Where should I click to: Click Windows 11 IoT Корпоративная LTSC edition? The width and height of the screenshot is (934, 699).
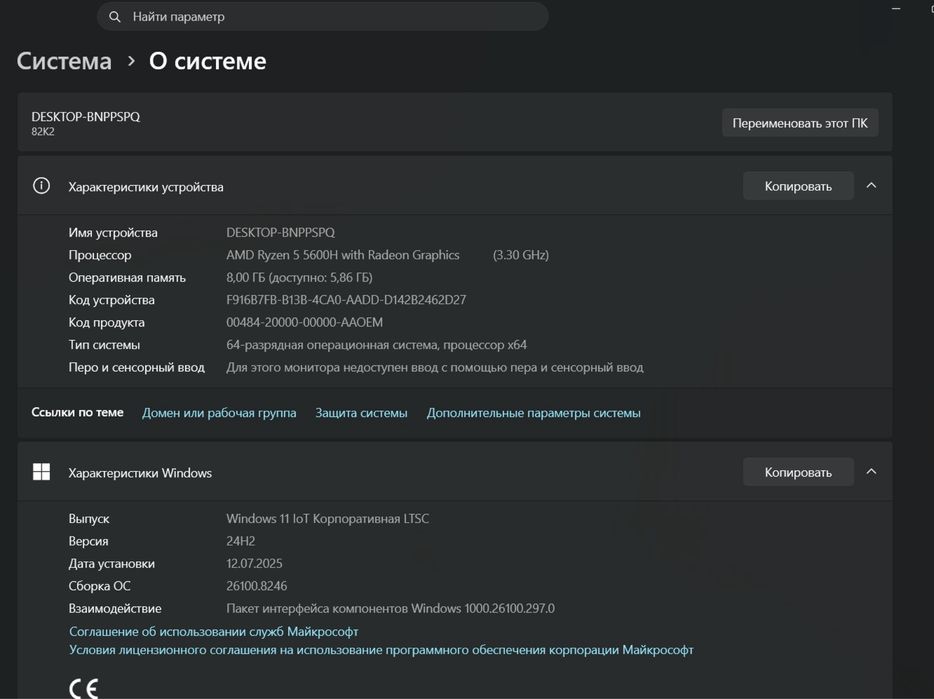pyautogui.click(x=328, y=518)
